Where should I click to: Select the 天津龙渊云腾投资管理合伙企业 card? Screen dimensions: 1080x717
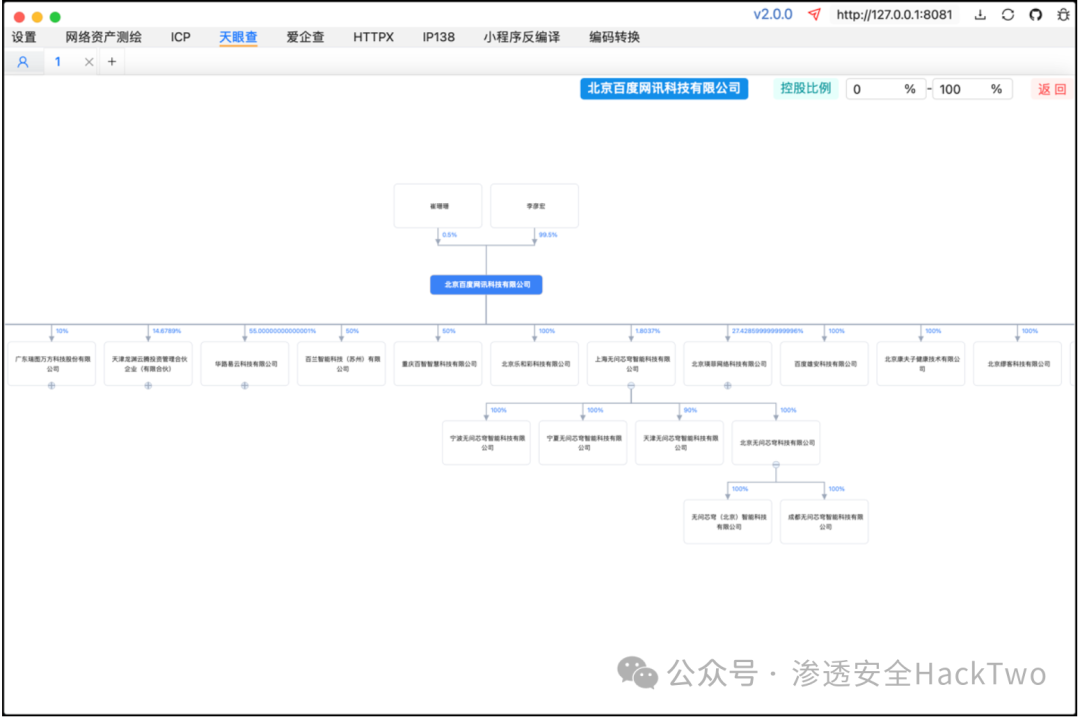148,364
